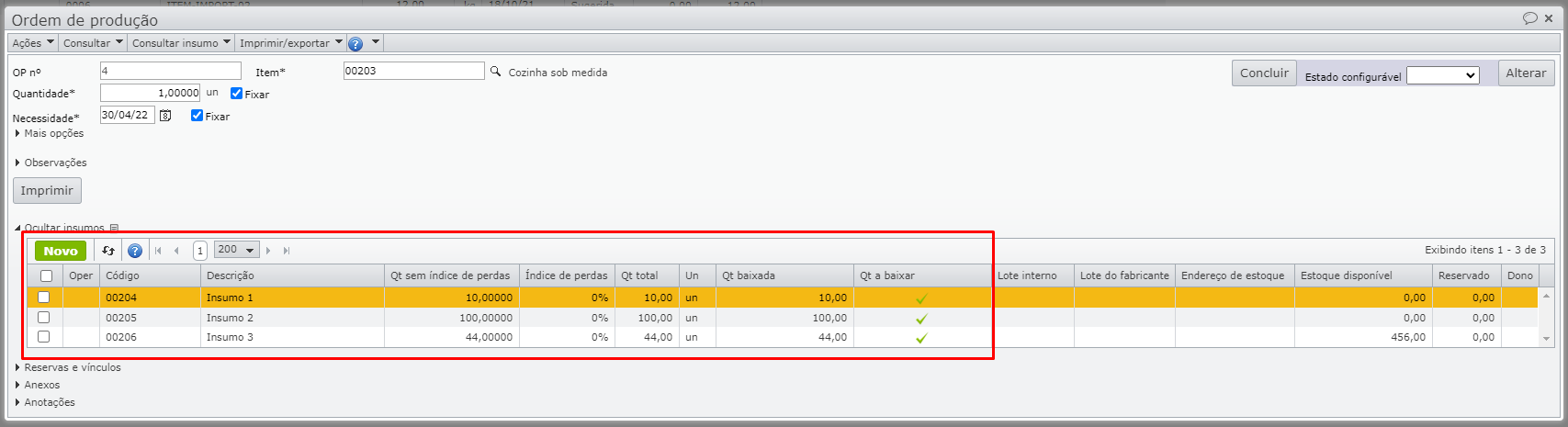This screenshot has height=427, width=1568.
Task: Check the row checkbox for Insumo 2
Action: (x=43, y=317)
